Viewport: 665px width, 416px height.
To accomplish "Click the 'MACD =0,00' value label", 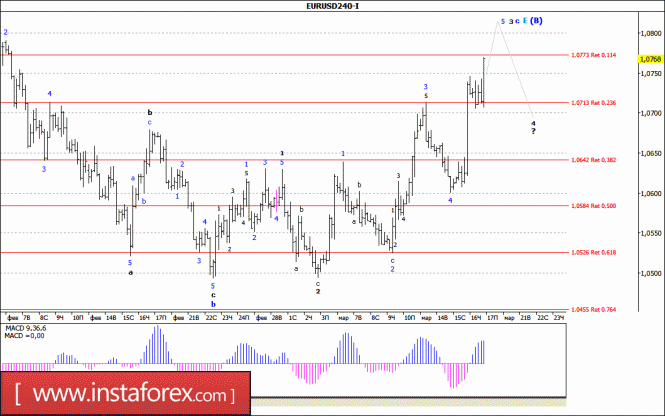I will tap(24, 336).
